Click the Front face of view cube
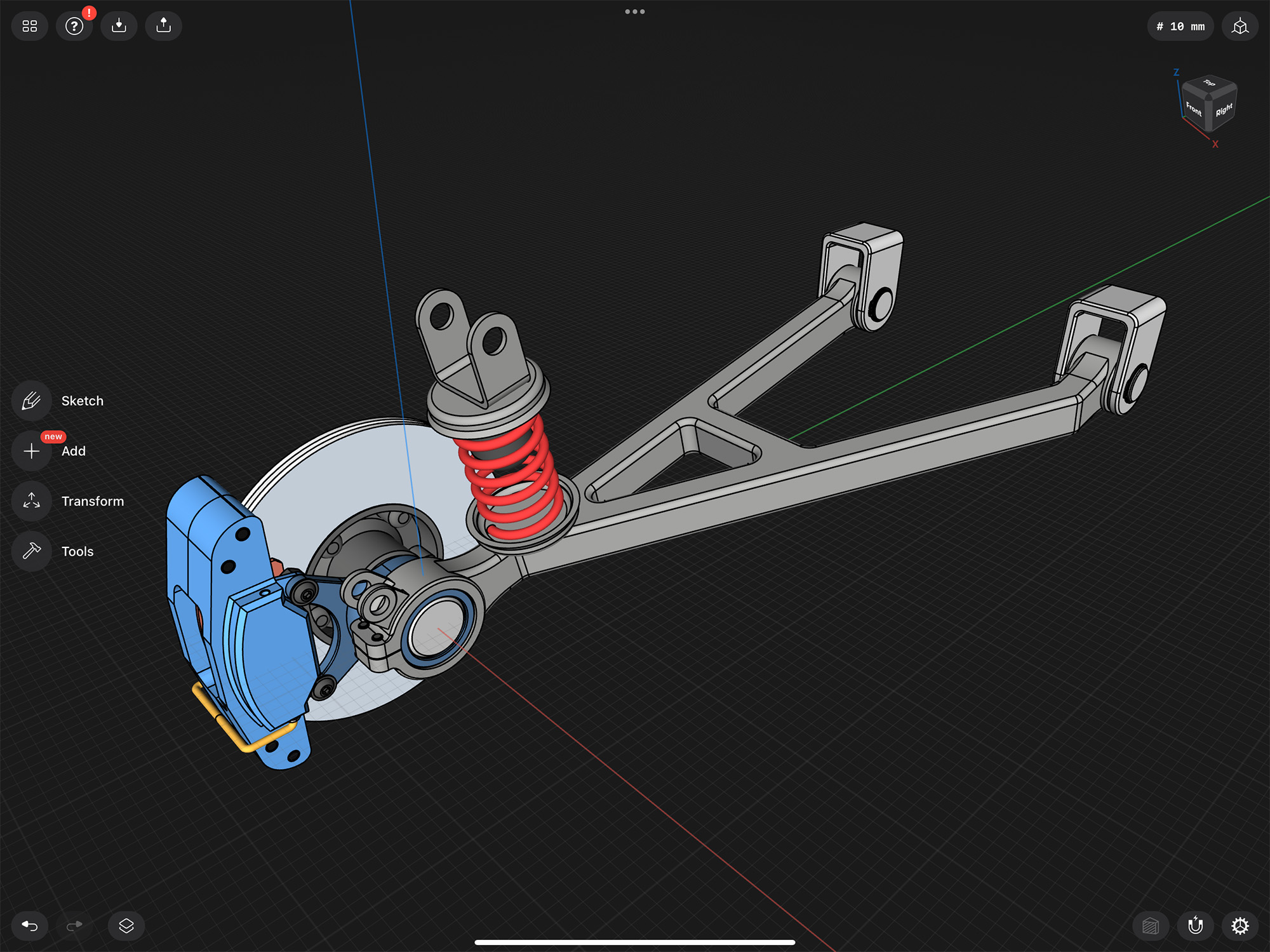Image resolution: width=1270 pixels, height=952 pixels. [x=1194, y=109]
